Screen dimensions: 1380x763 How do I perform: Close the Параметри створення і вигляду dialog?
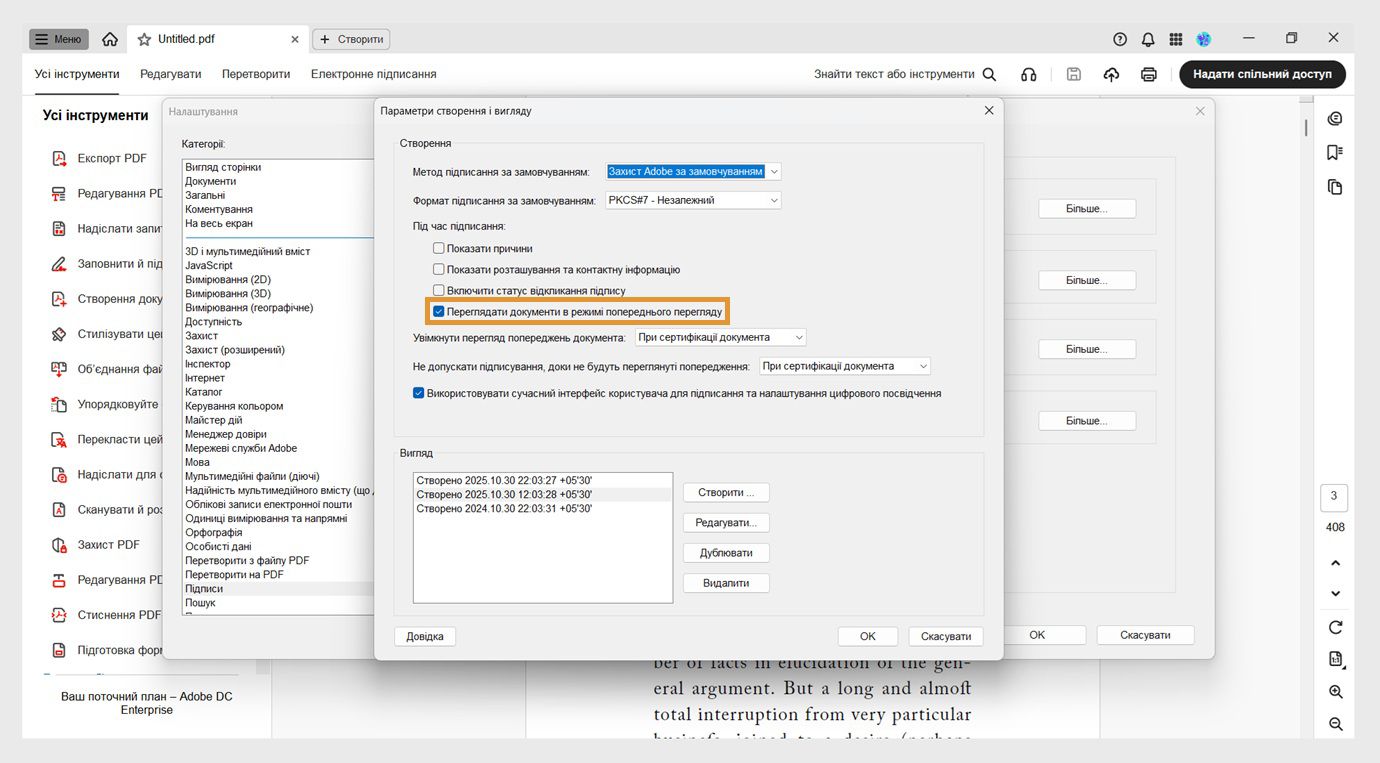[x=989, y=110]
